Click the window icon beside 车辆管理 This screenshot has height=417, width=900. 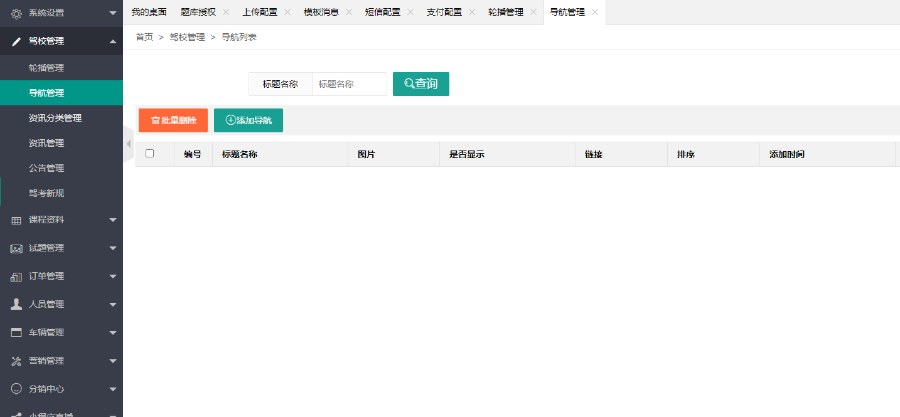[17, 333]
